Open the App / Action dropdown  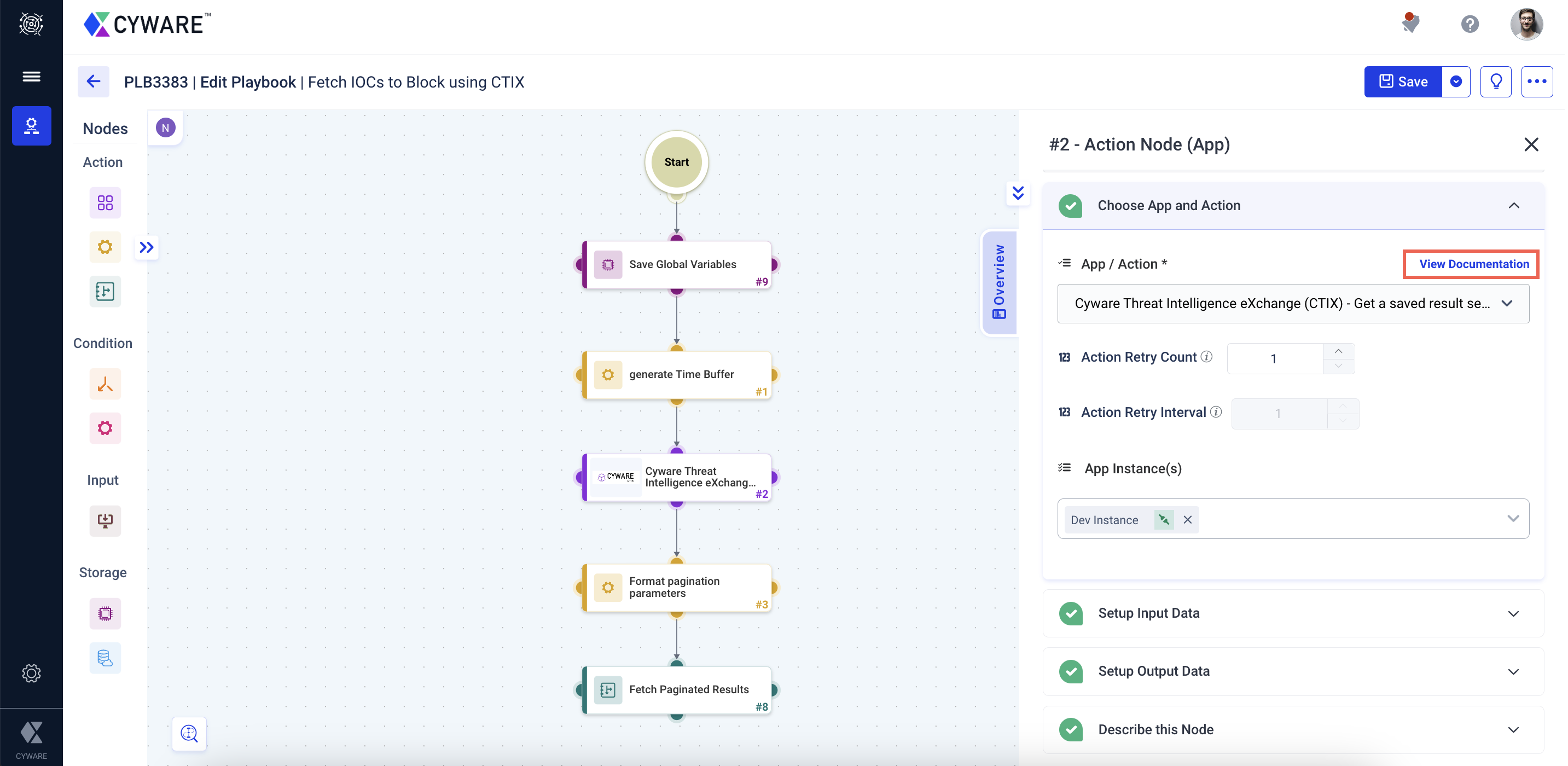tap(1293, 303)
